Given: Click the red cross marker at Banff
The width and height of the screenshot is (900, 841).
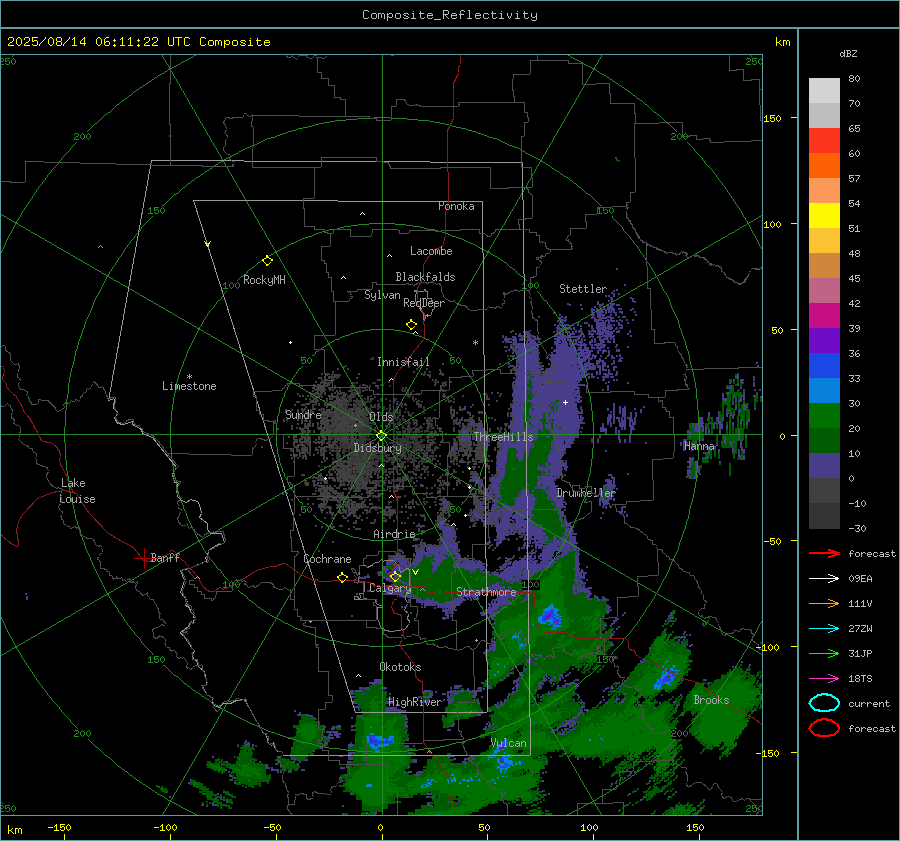Looking at the screenshot, I should tap(143, 558).
